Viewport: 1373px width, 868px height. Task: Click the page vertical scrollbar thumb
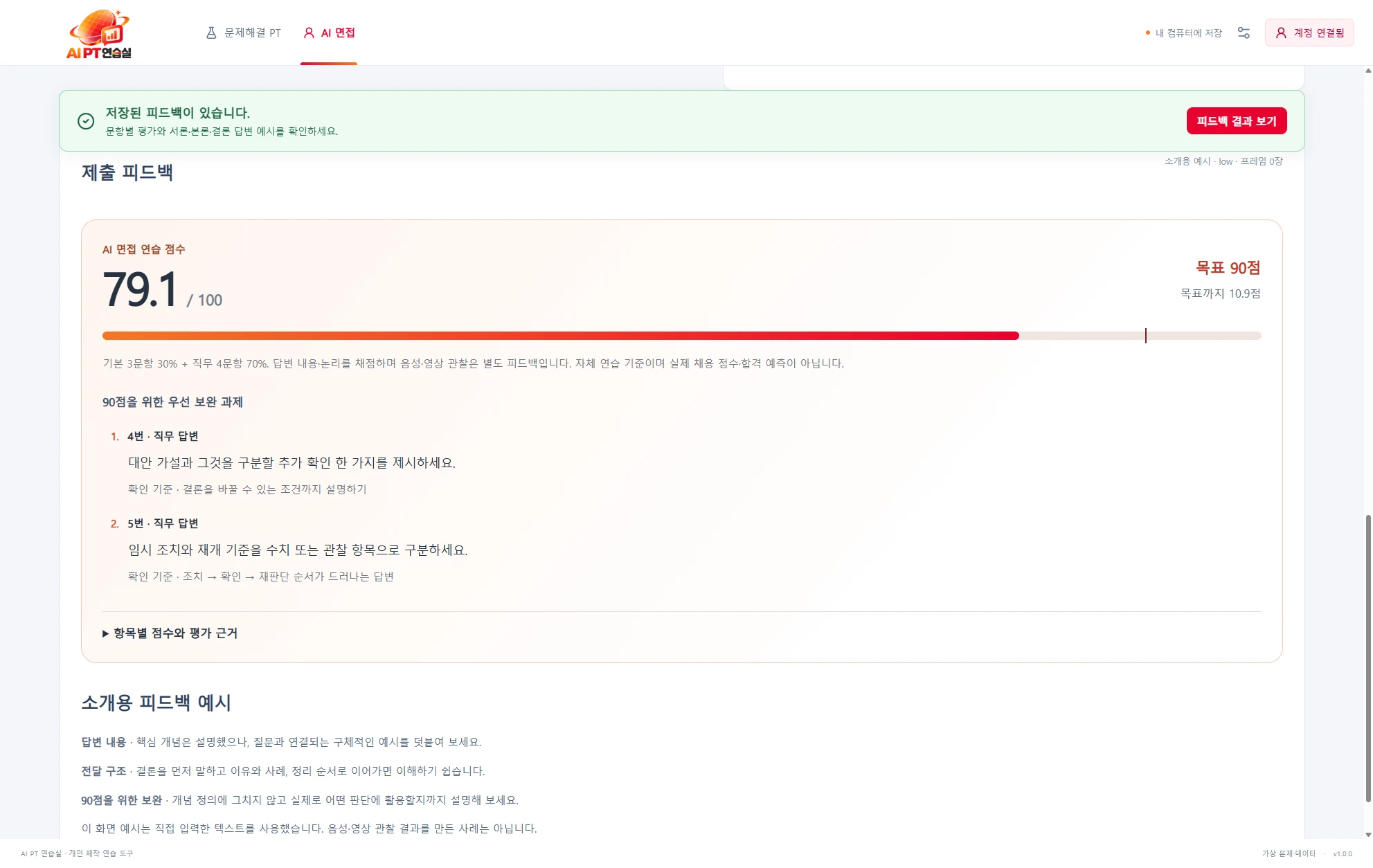(x=1368, y=658)
